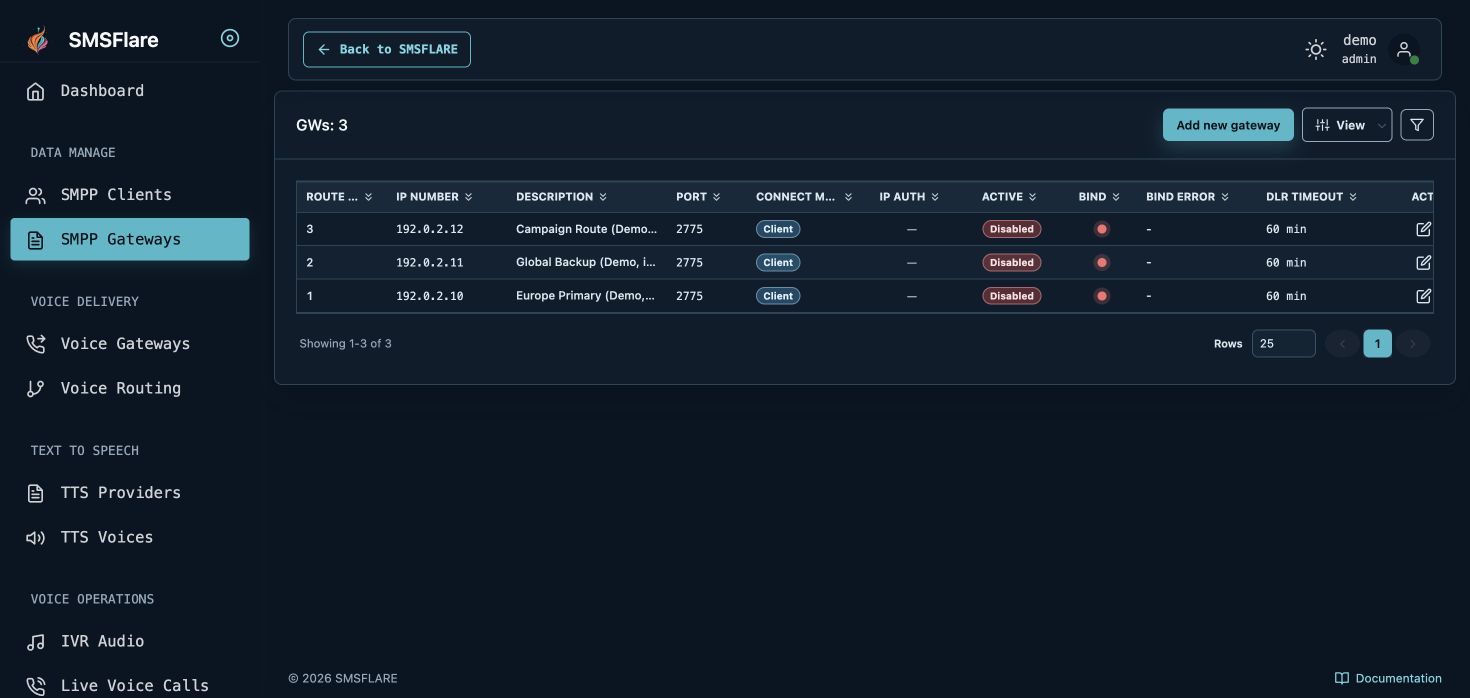Select page 1 in pagination
The image size is (1470, 698).
point(1377,344)
